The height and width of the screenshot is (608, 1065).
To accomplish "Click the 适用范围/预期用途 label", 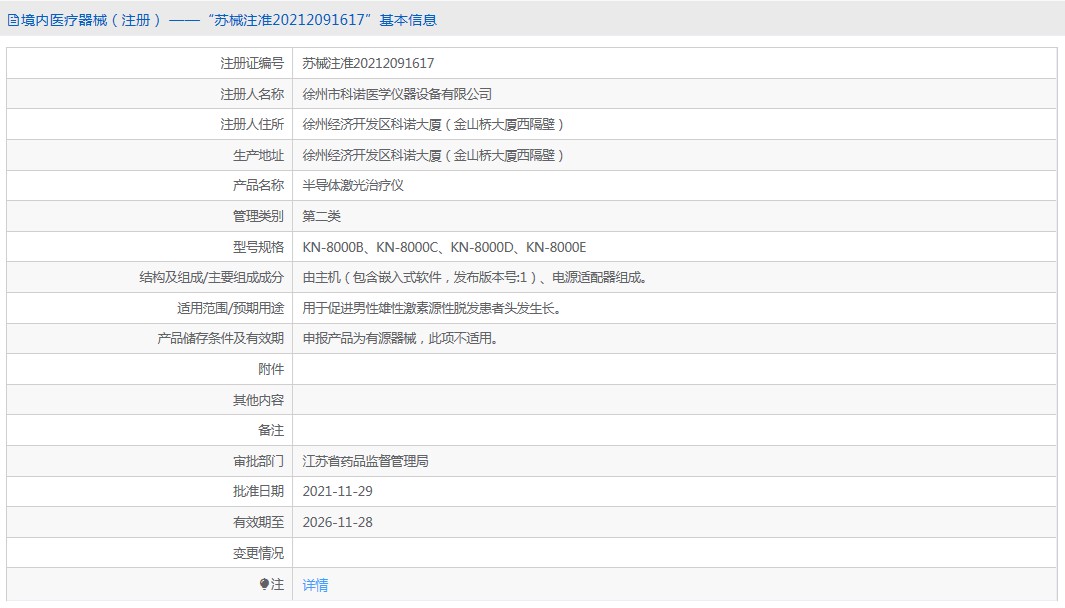I will click(230, 308).
